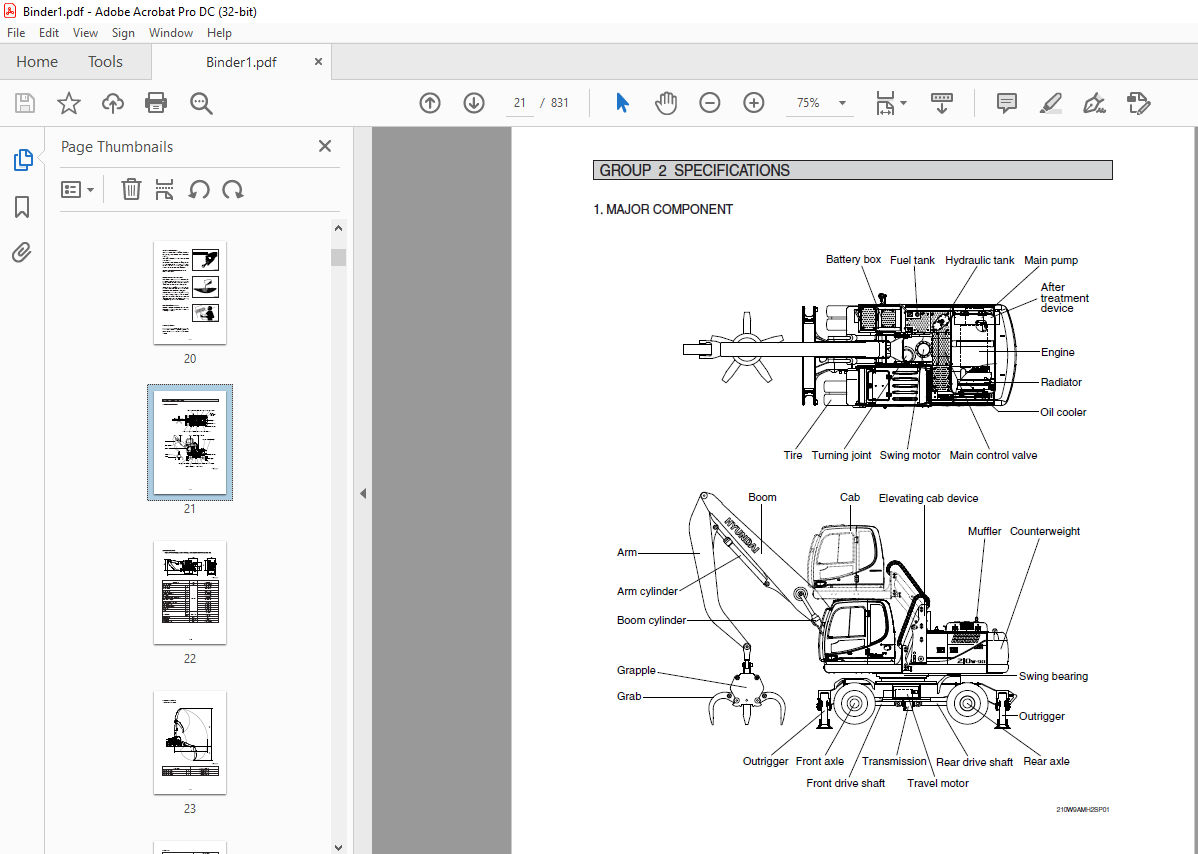Select the Binder1.pdf document tab
Image resolution: width=1198 pixels, height=854 pixels.
pos(241,63)
